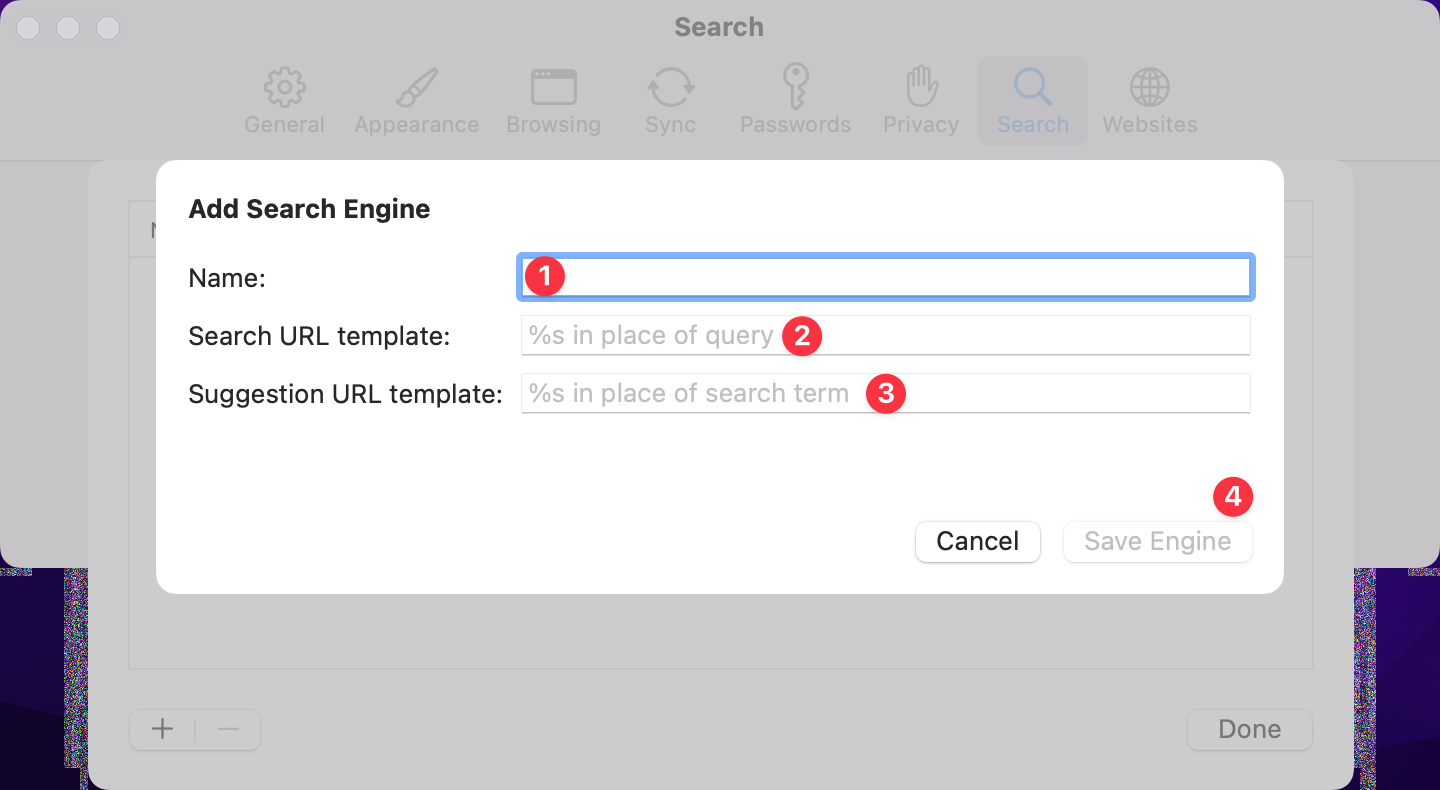The width and height of the screenshot is (1440, 790).
Task: Open the Browsing preferences pane
Action: click(553, 100)
